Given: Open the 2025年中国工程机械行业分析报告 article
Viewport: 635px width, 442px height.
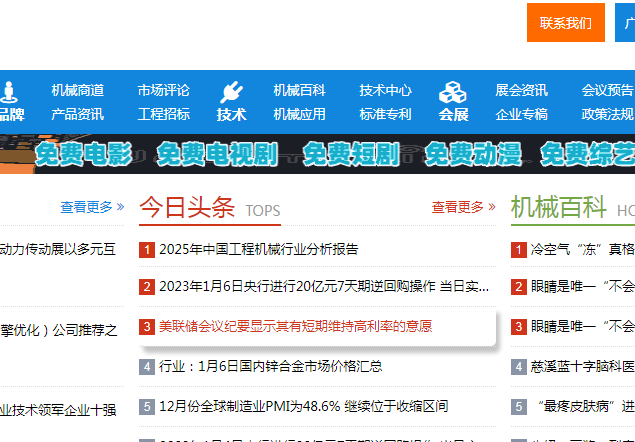Looking at the screenshot, I should coord(258,249).
